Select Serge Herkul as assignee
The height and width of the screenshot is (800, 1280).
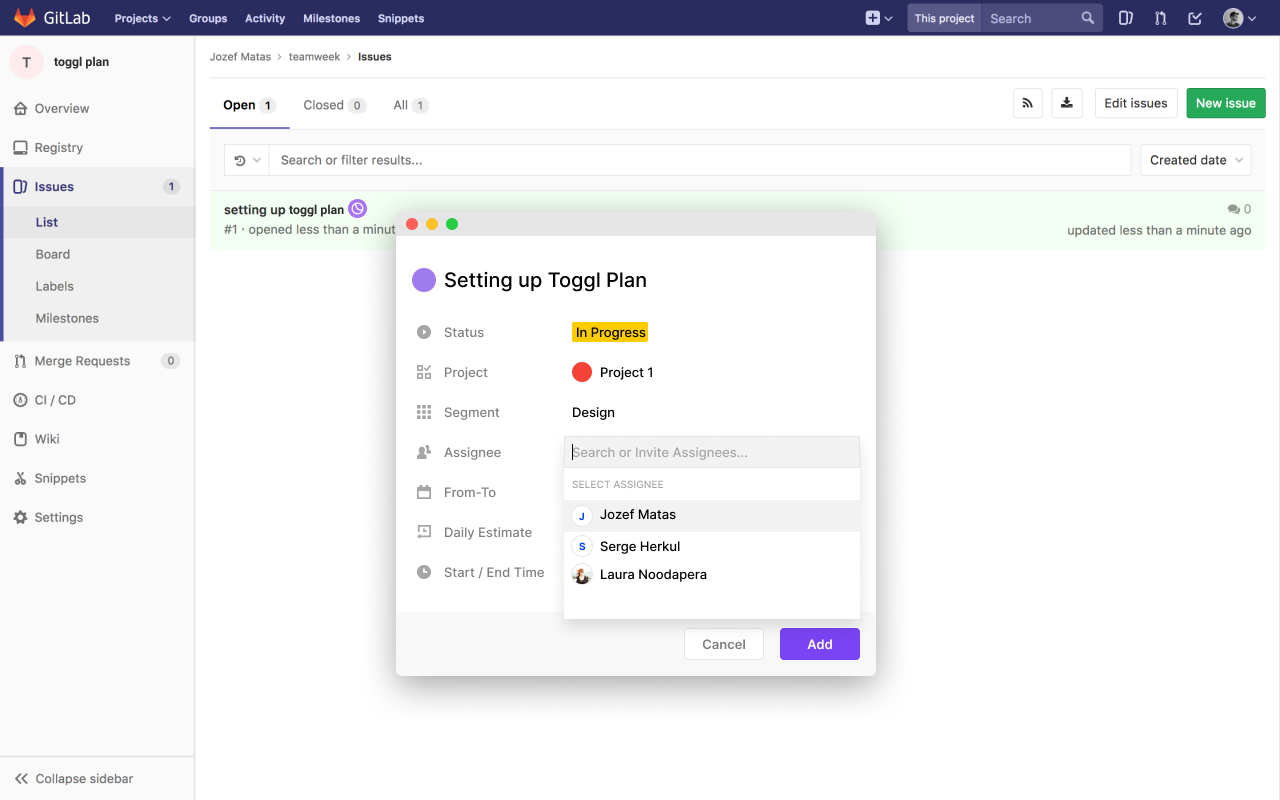[x=640, y=546]
